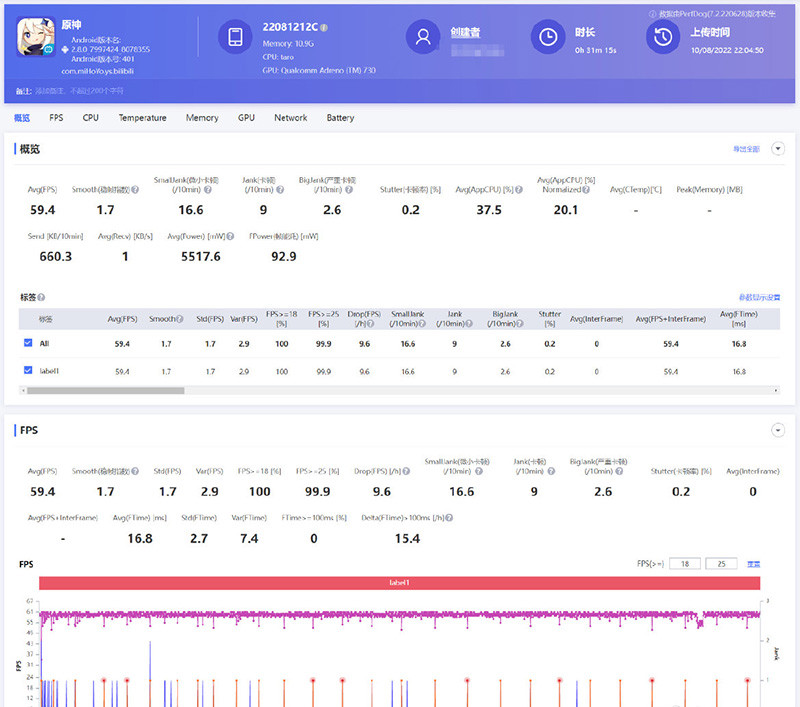Screen dimensions: 800x707
Task: Click the FPS threshold reset link
Action: (754, 564)
